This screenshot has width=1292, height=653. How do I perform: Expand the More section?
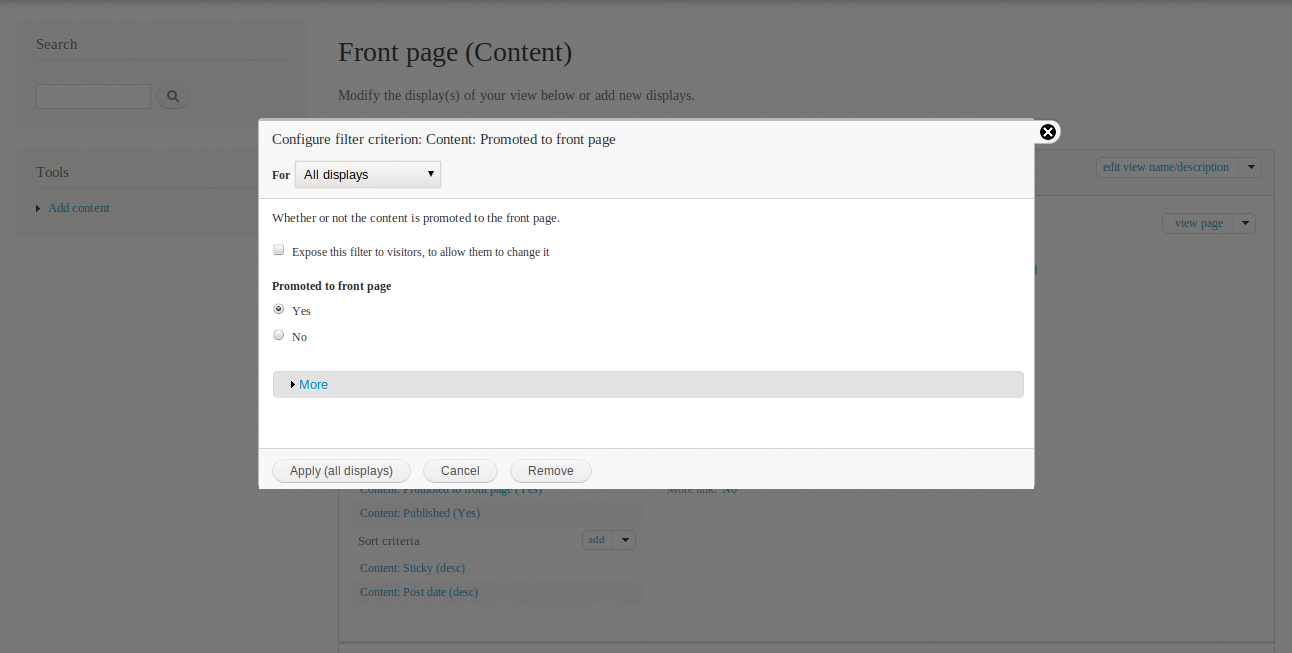[313, 384]
